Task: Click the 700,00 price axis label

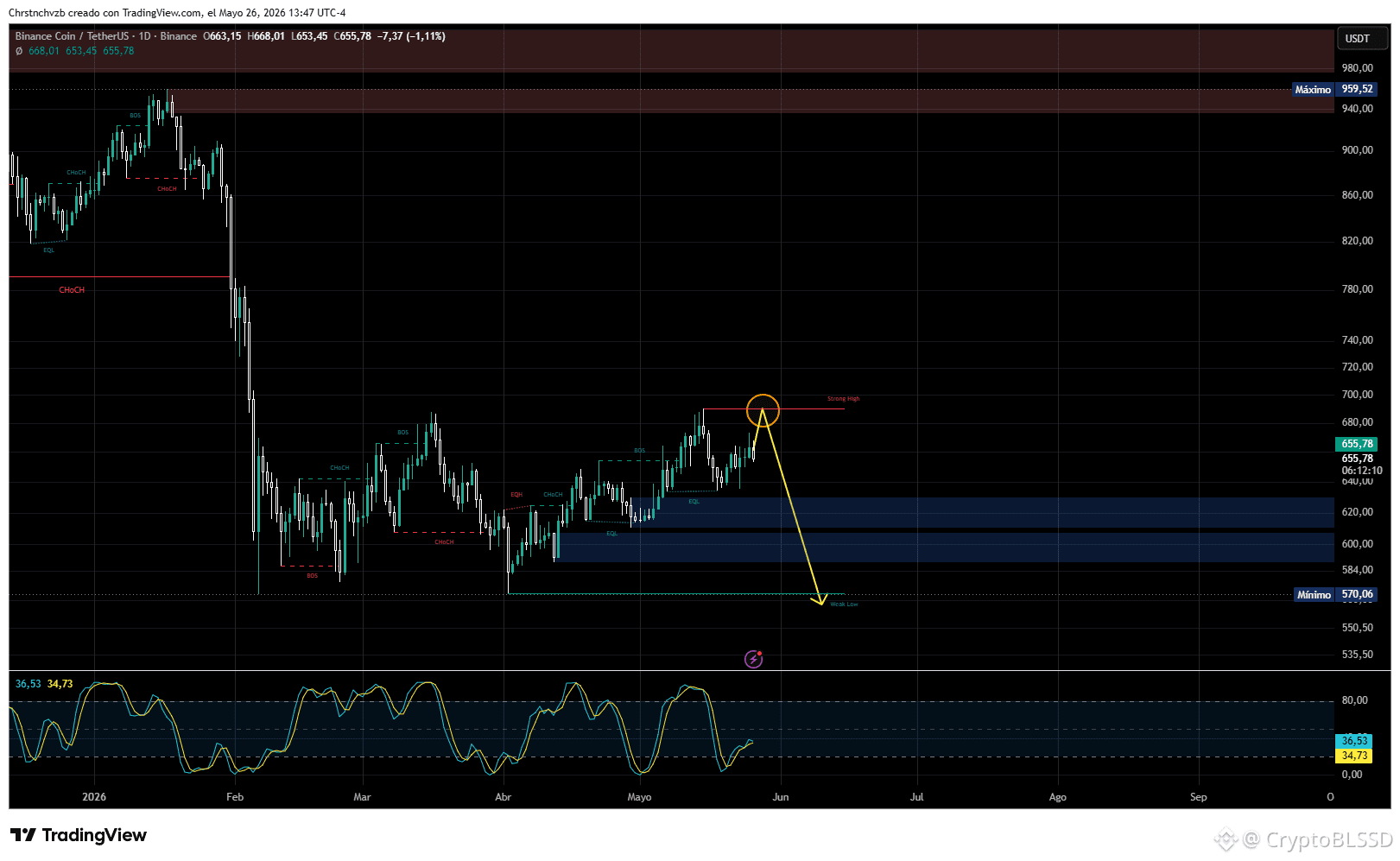Action: coord(1357,395)
